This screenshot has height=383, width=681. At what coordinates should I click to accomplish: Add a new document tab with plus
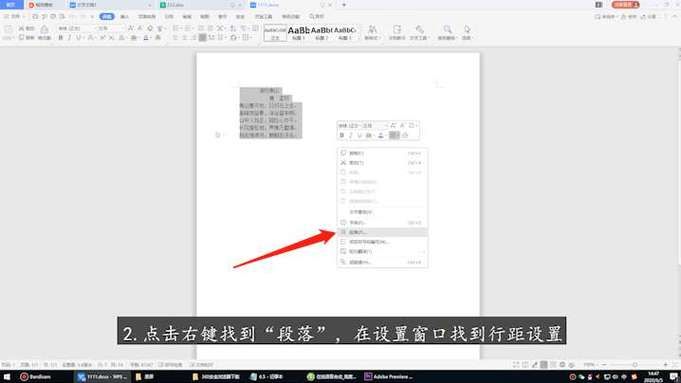click(x=344, y=5)
